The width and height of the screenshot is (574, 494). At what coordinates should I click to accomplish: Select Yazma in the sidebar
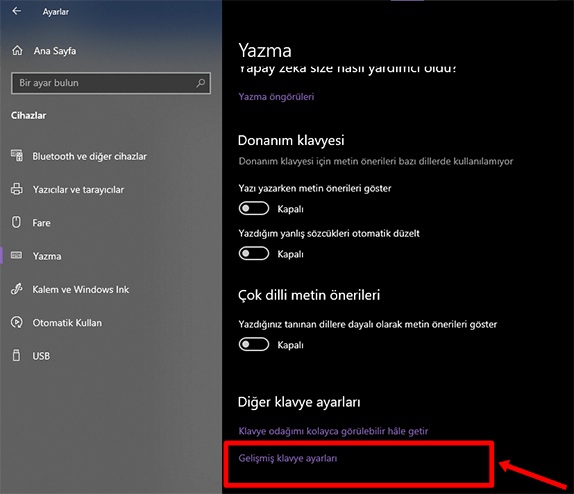[47, 256]
